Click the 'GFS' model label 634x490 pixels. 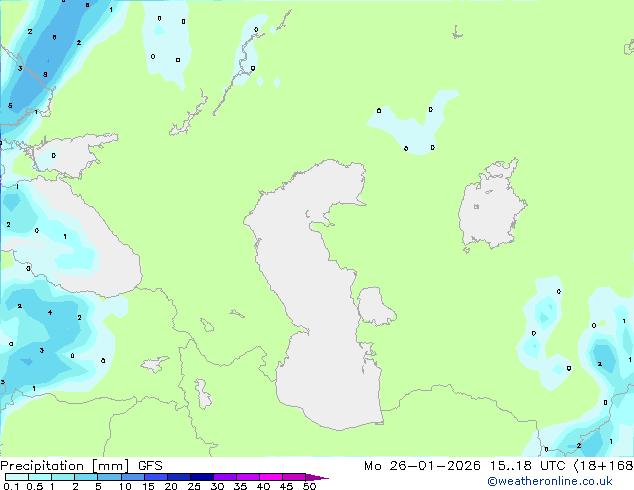[150, 466]
